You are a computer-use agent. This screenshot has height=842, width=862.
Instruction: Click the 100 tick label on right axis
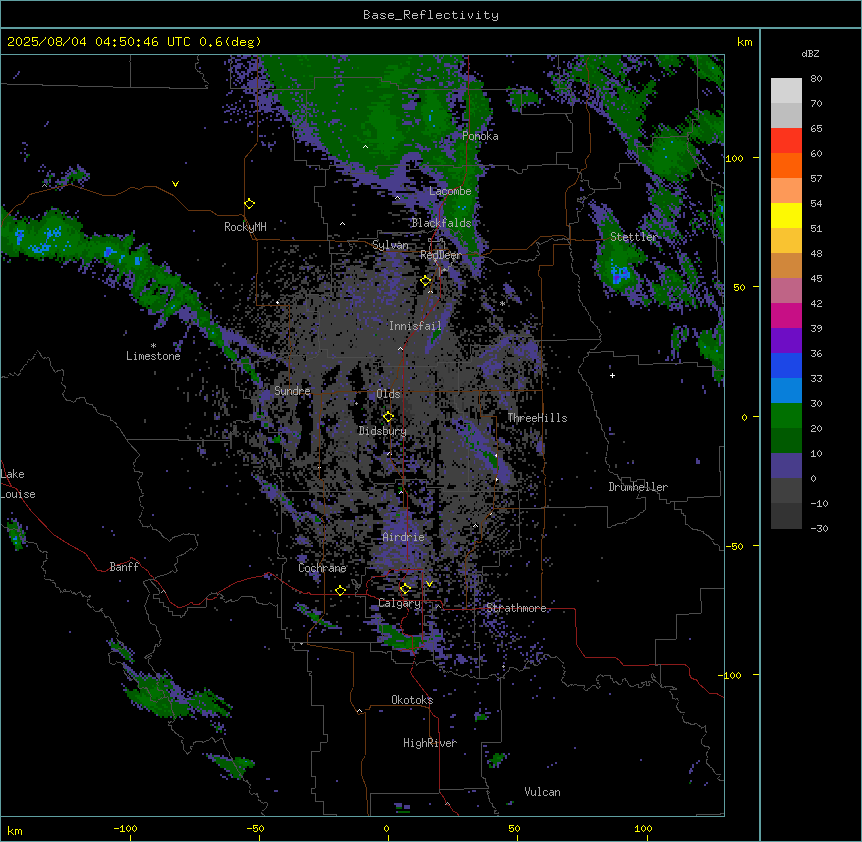(x=734, y=158)
